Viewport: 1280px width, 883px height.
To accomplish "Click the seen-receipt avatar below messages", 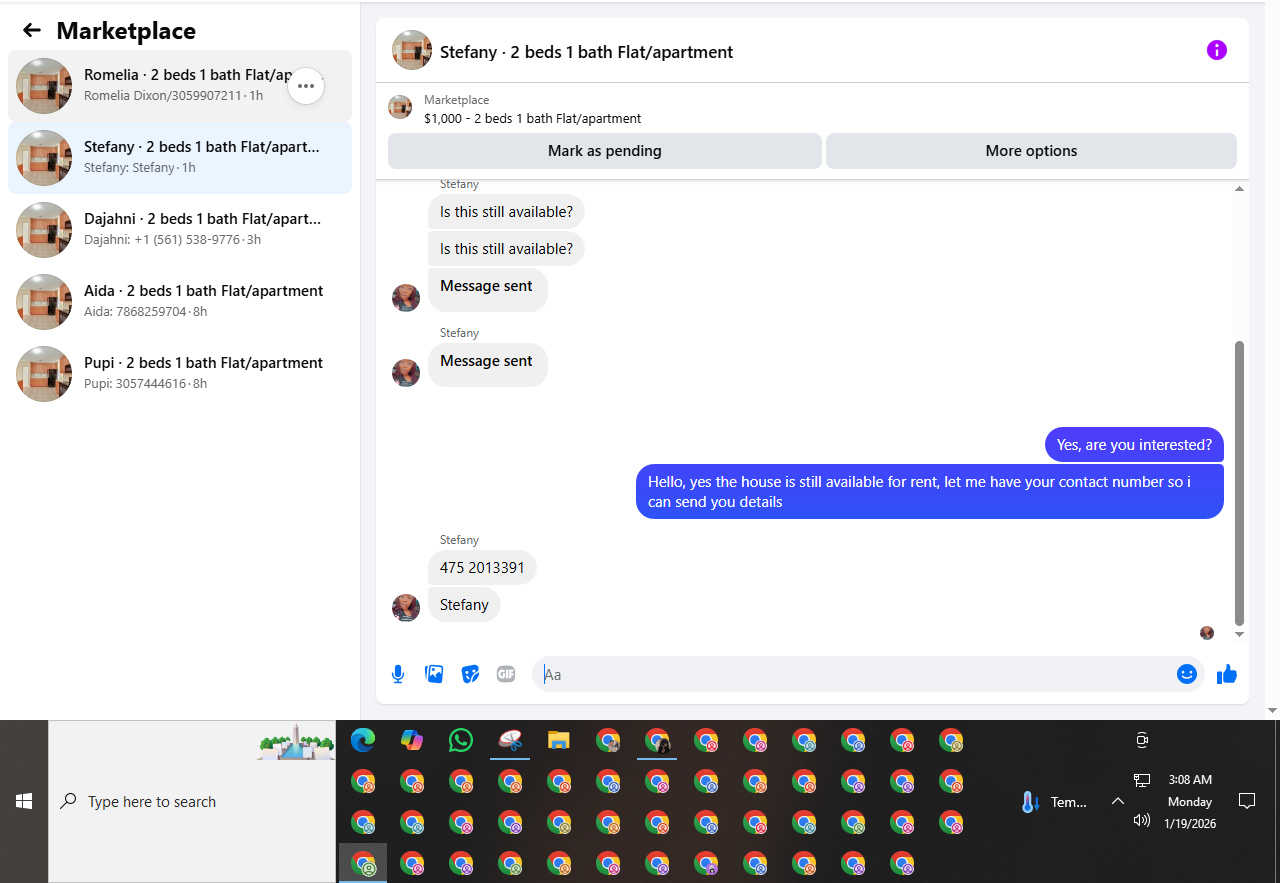I will click(x=1207, y=633).
